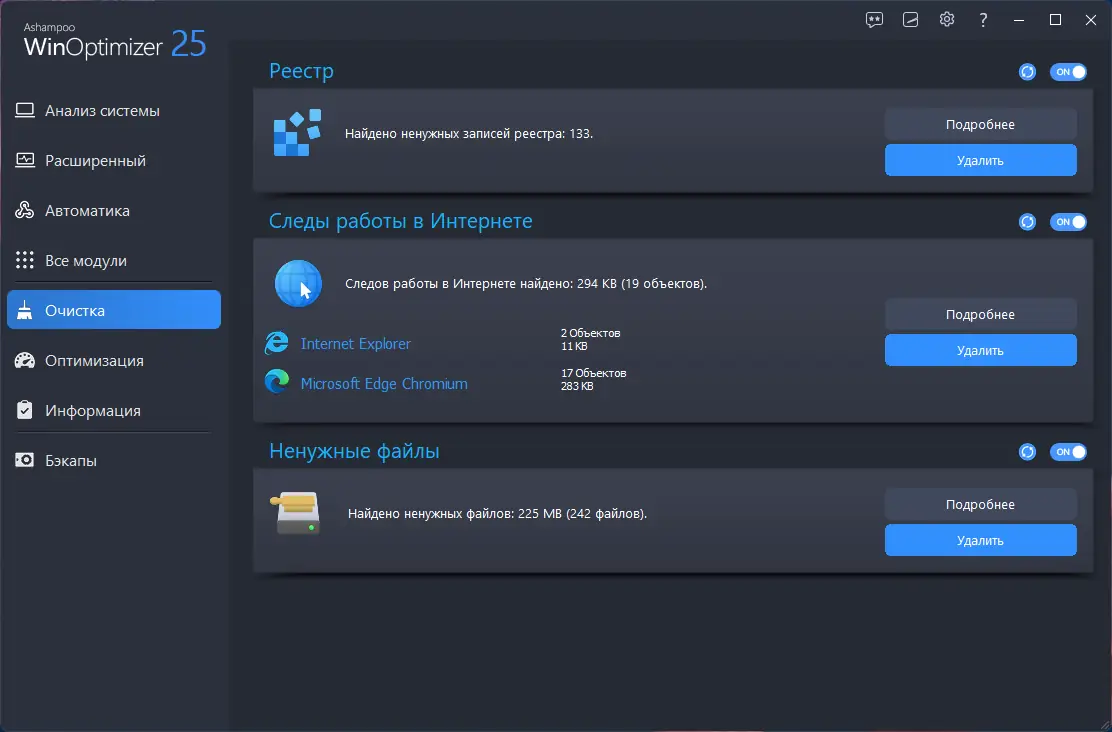
Task: Click the icon beside Автоматика
Action: pyautogui.click(x=25, y=211)
